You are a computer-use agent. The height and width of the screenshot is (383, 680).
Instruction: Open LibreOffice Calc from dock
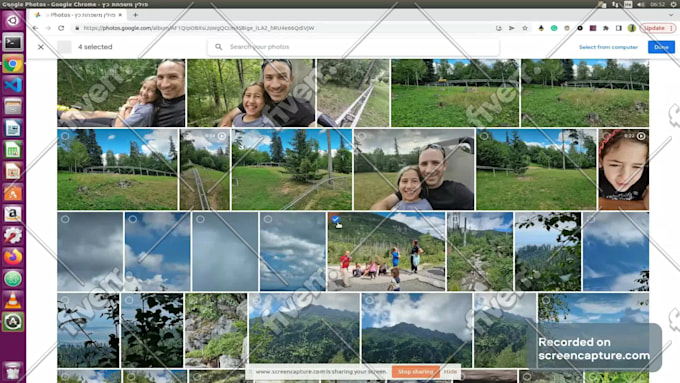tap(13, 150)
